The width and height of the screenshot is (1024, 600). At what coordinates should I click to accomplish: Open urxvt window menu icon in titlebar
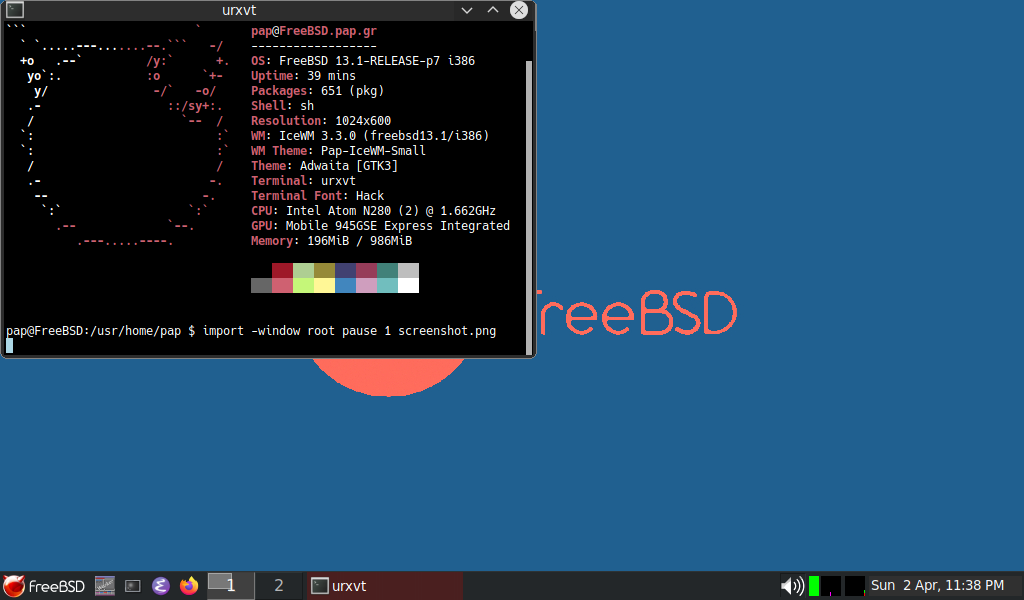pos(15,10)
